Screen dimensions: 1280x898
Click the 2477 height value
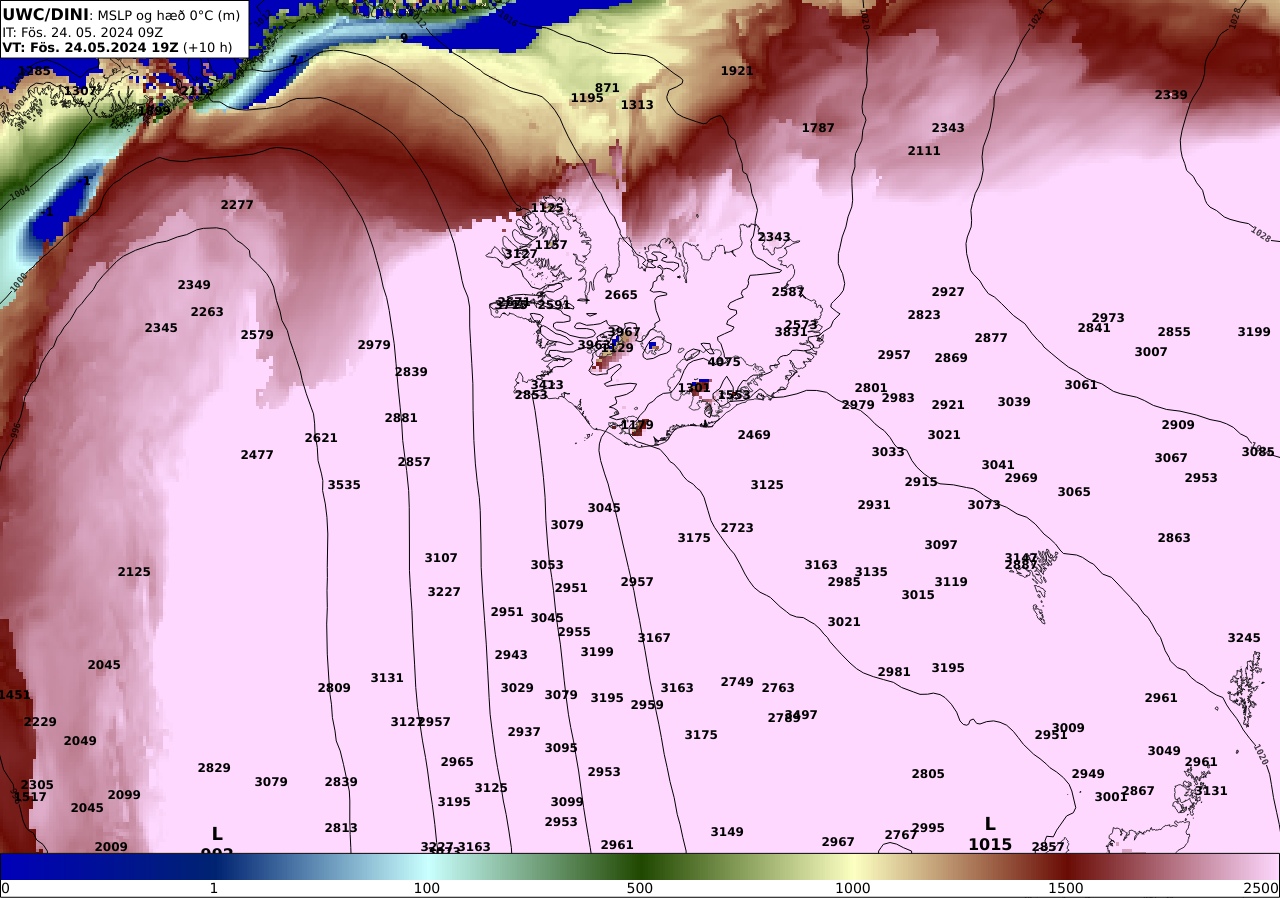tap(257, 455)
